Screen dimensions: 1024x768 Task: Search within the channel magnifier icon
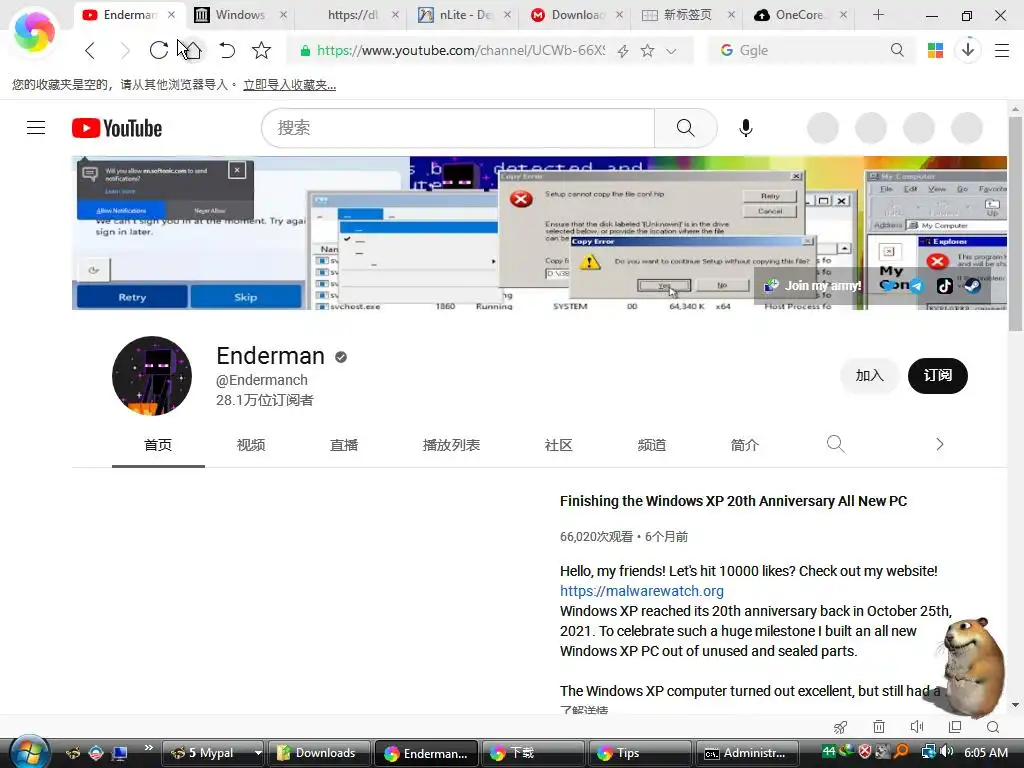point(835,444)
